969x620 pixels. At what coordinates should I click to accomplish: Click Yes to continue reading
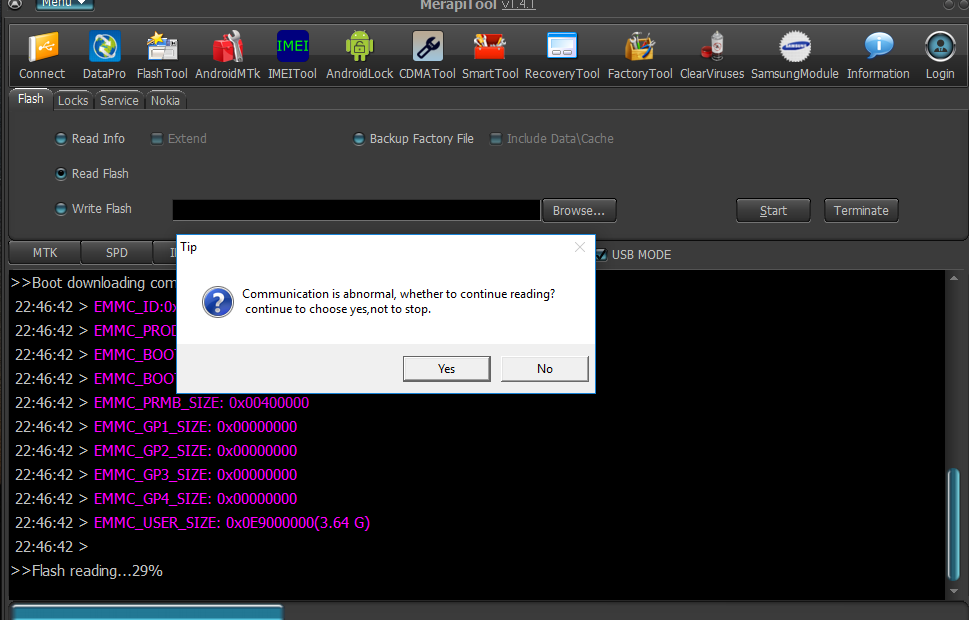[x=446, y=368]
